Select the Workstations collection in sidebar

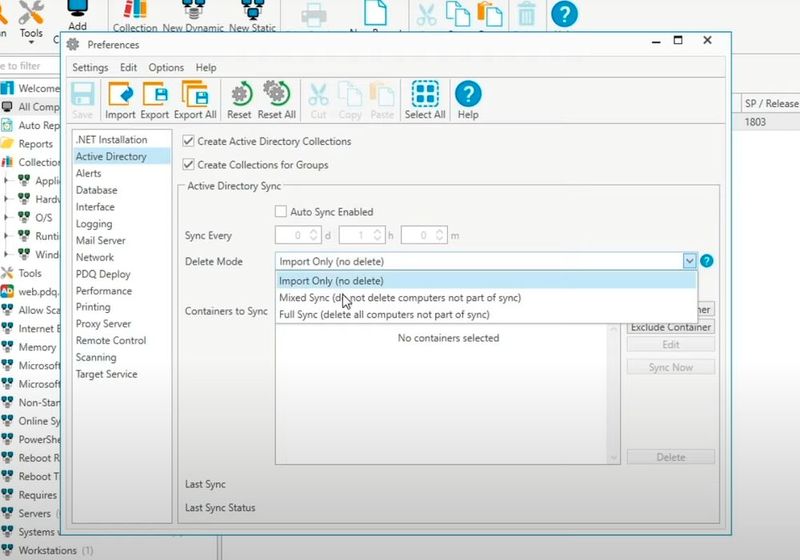[x=47, y=550]
